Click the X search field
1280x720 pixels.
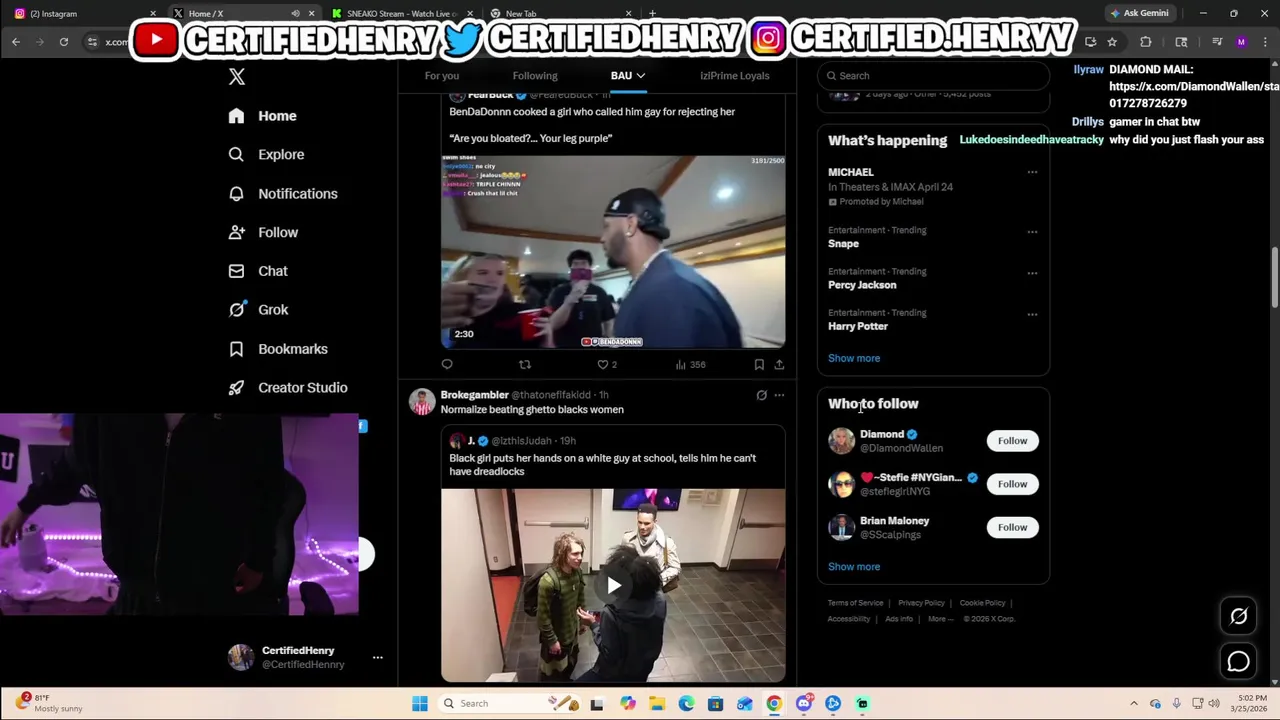pos(933,76)
